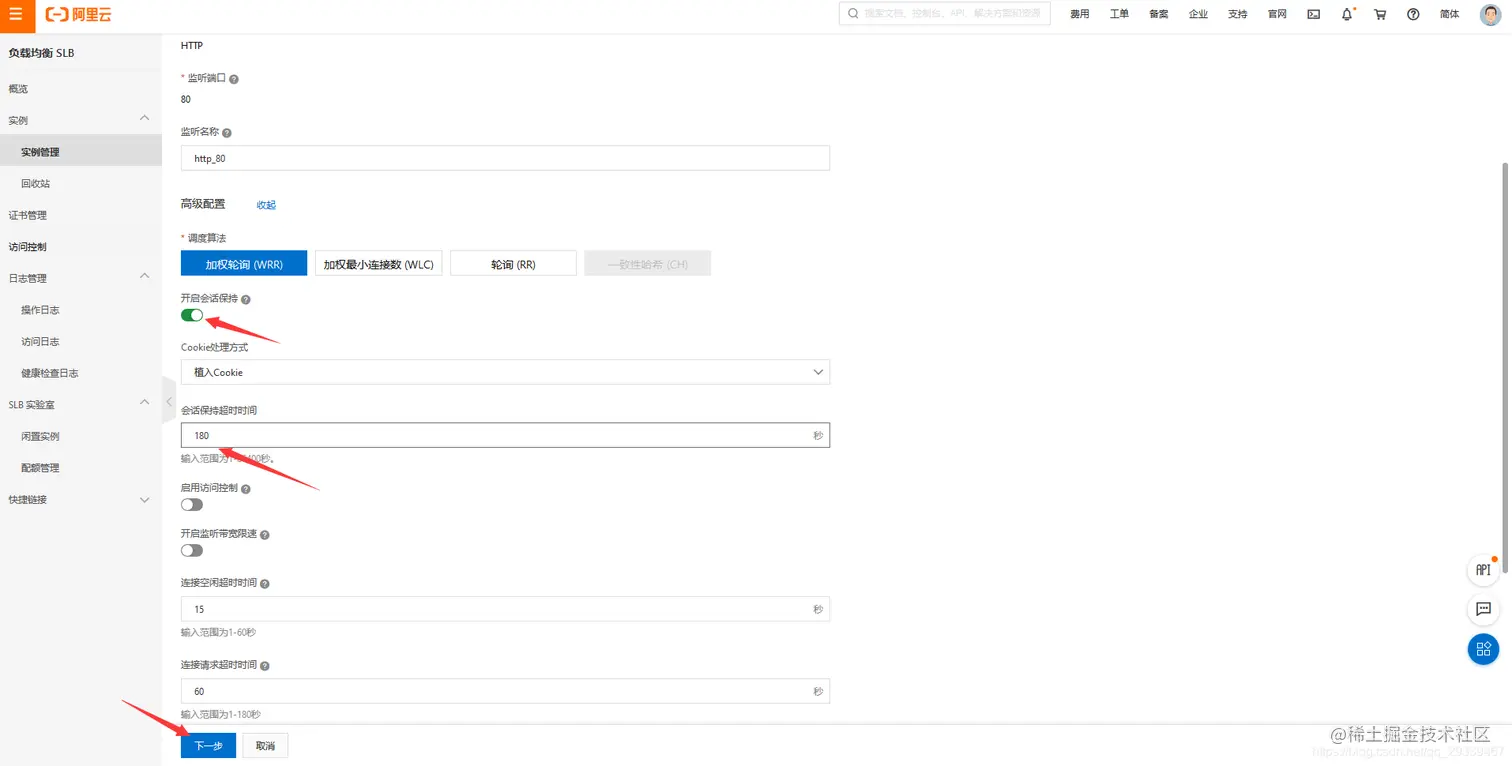Show help for 监听端口
The image size is (1512, 766).
[234, 79]
